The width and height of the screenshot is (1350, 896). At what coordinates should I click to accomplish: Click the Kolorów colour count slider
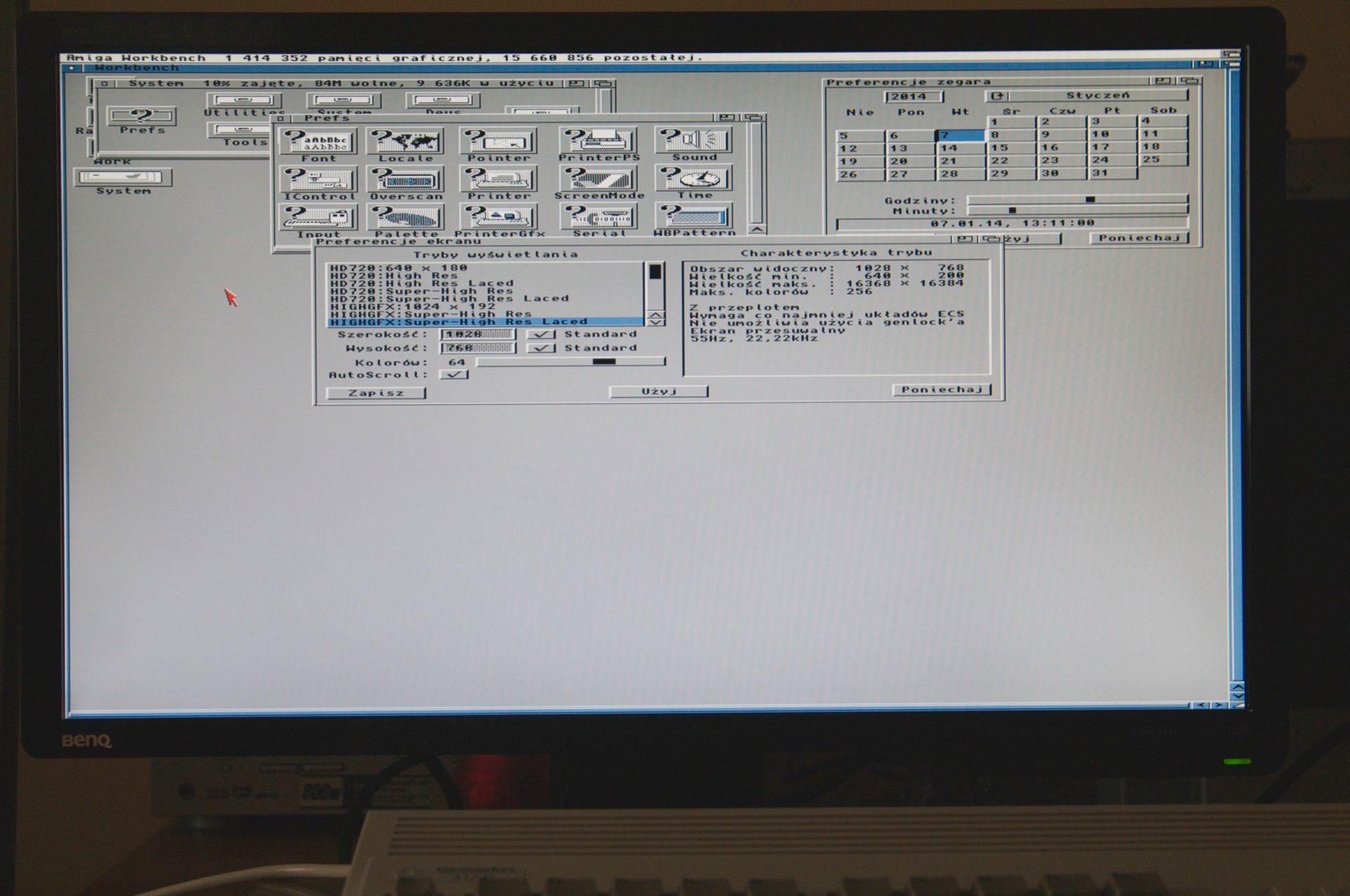pos(570,362)
